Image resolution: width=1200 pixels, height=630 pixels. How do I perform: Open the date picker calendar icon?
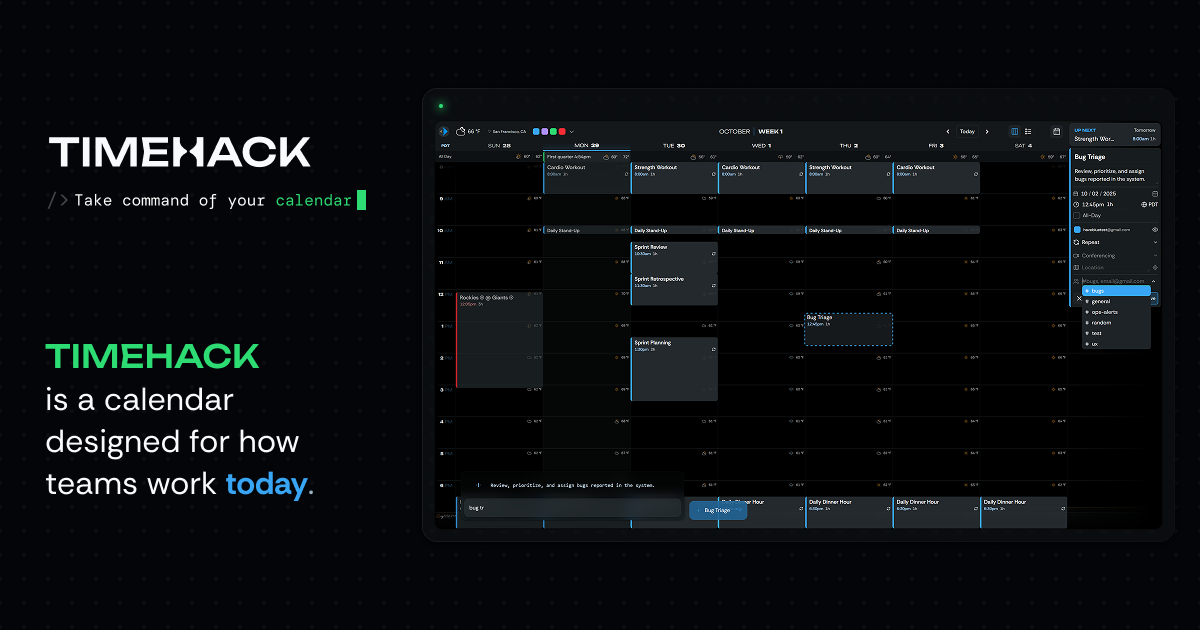coord(1155,193)
